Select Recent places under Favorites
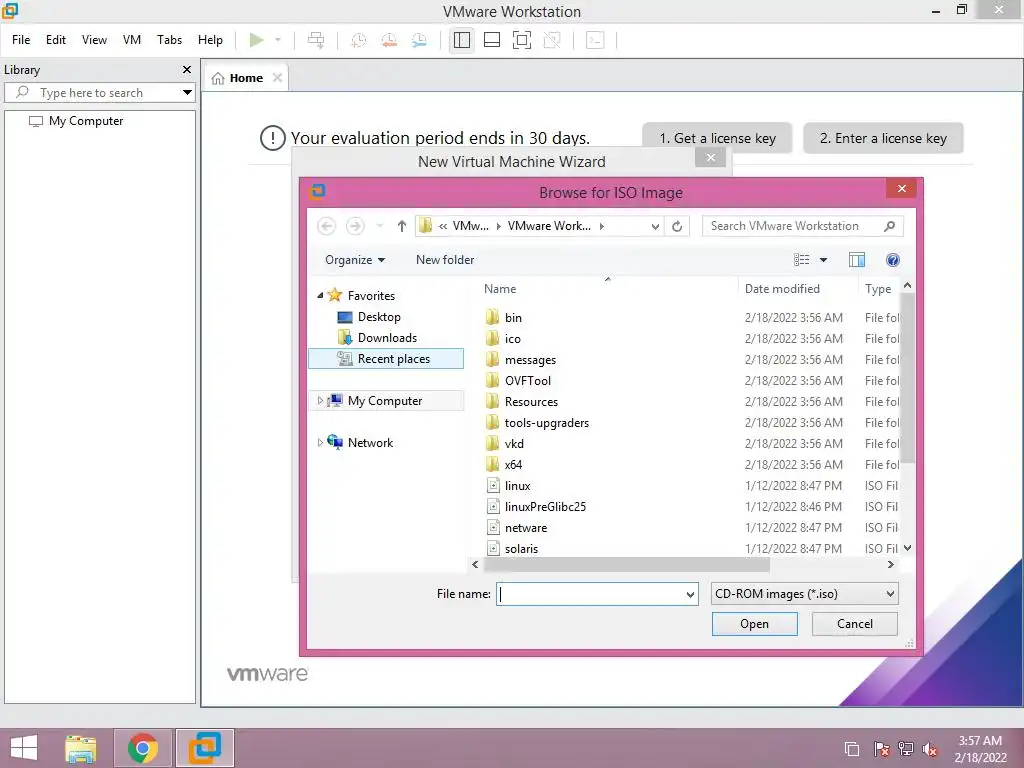The height and width of the screenshot is (768, 1024). pos(386,359)
